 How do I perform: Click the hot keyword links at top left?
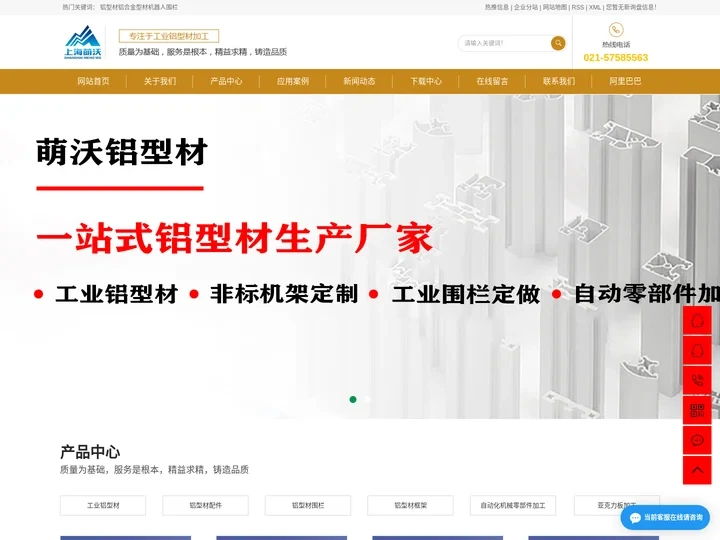(139, 7)
